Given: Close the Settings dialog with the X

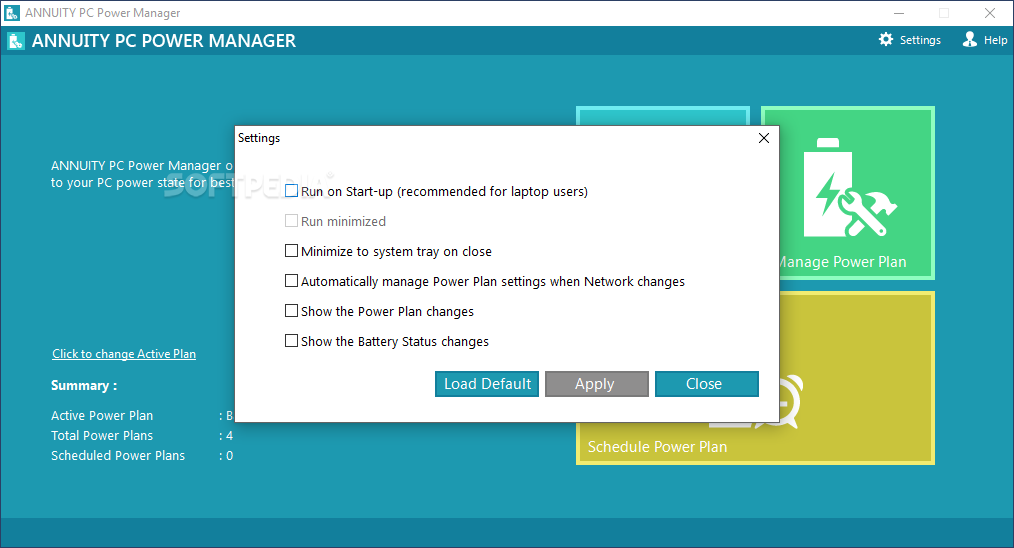Looking at the screenshot, I should [x=764, y=138].
